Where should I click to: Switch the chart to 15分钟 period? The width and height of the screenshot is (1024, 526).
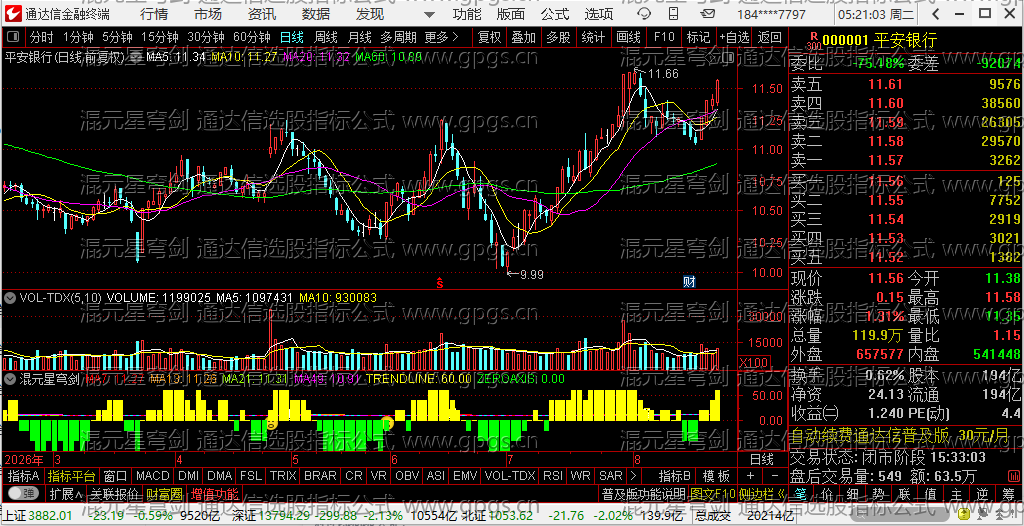(x=160, y=37)
